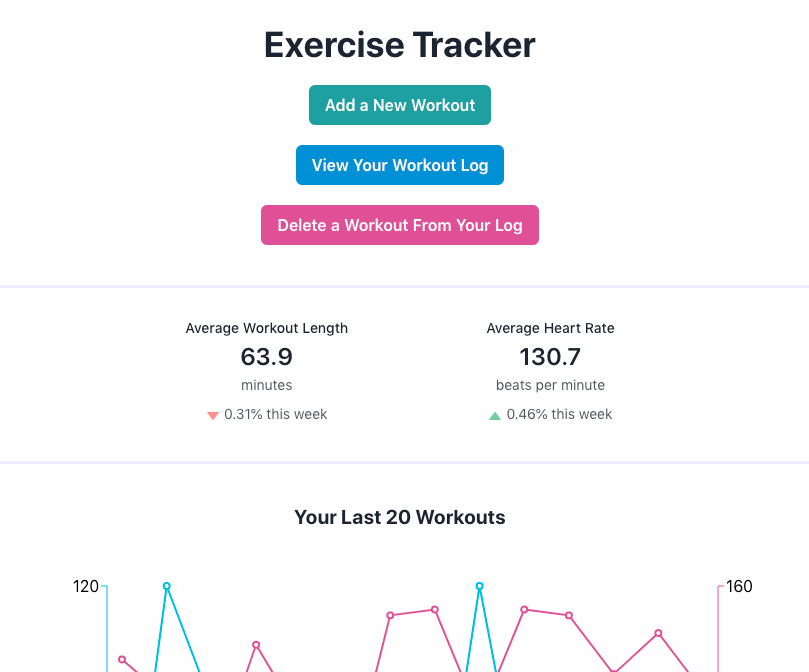Select the Exercise Tracker page heading
Viewport: 809px width, 672px height.
pos(399,45)
